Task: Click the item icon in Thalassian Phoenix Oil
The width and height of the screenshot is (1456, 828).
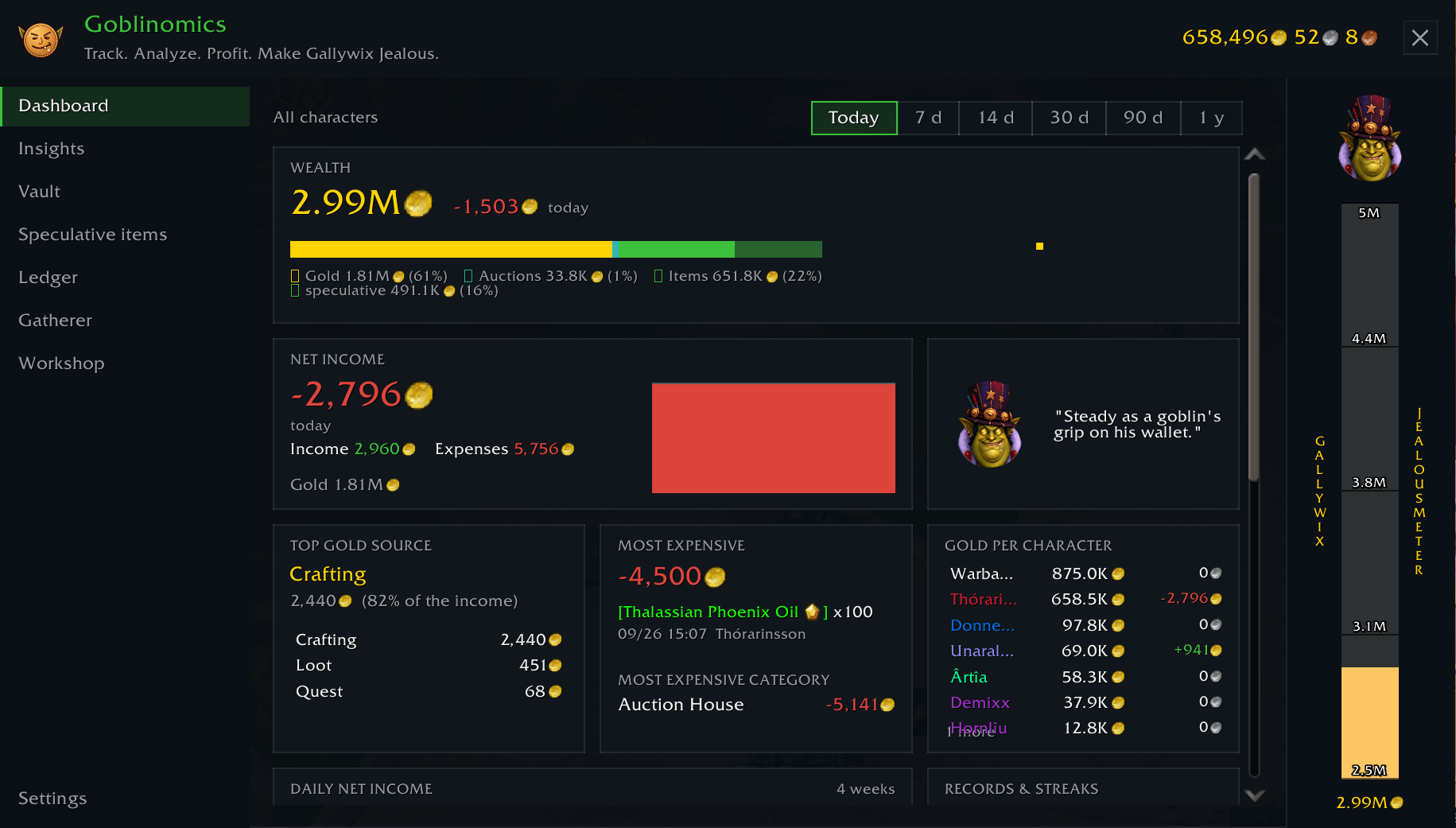Action: coord(812,612)
